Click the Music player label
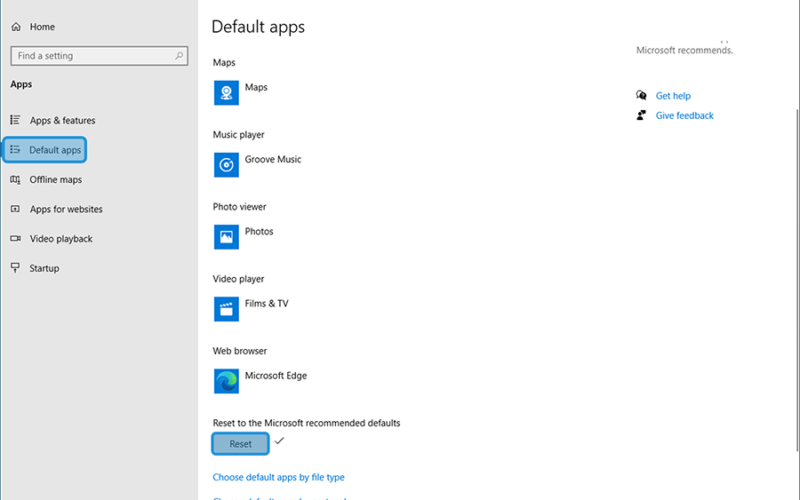 (x=238, y=135)
